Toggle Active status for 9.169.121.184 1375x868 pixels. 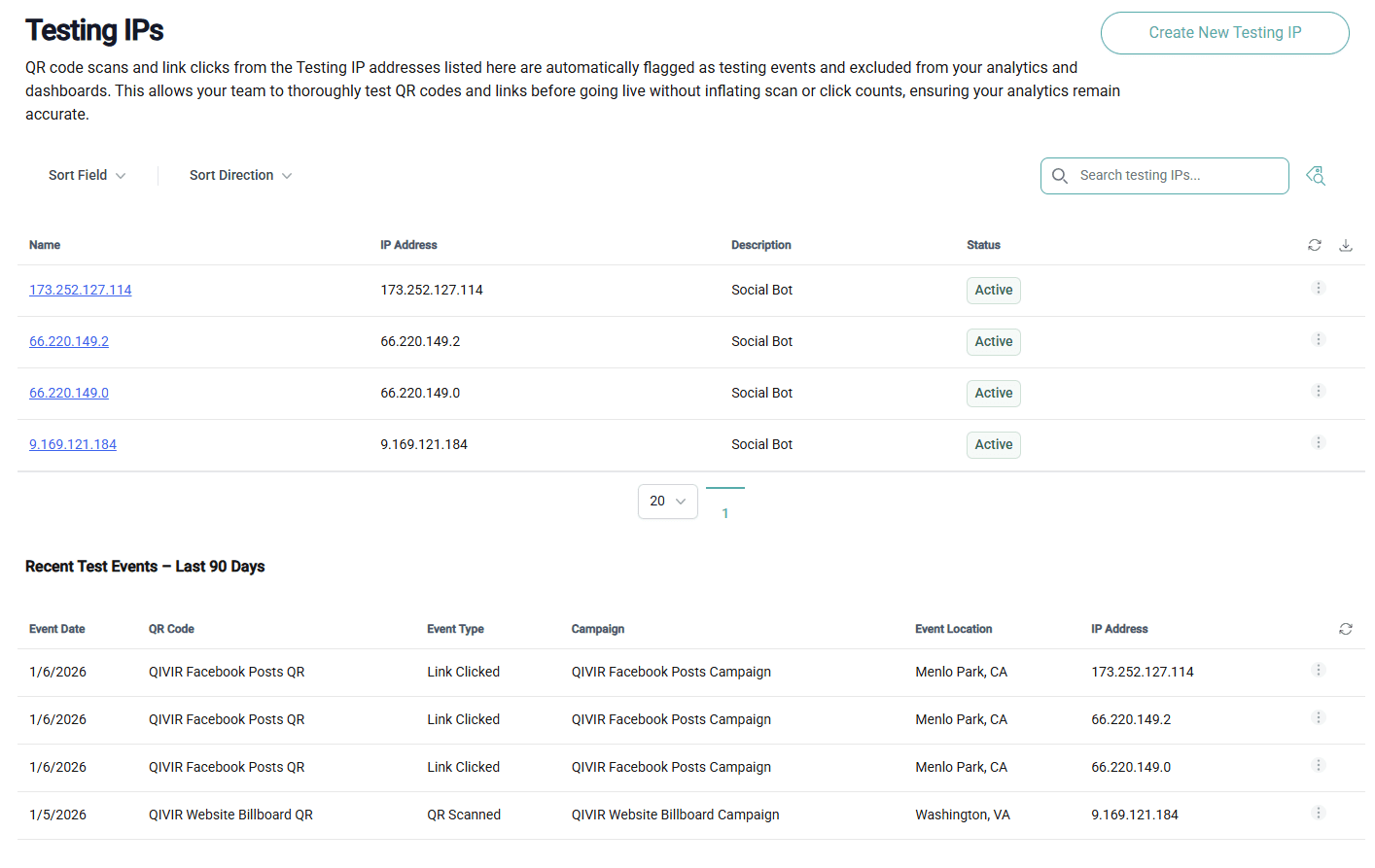click(993, 444)
